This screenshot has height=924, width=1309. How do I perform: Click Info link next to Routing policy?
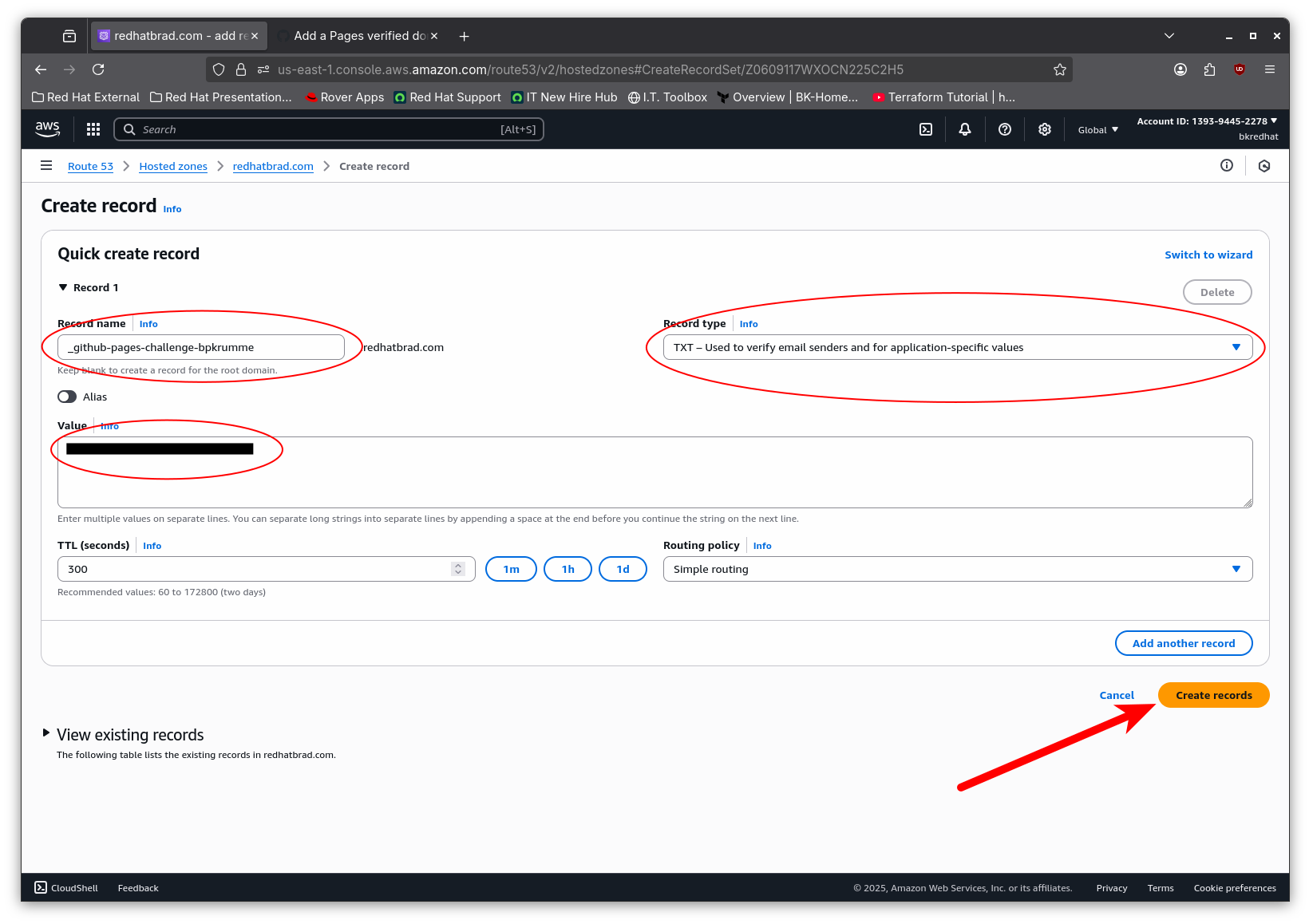(x=762, y=546)
